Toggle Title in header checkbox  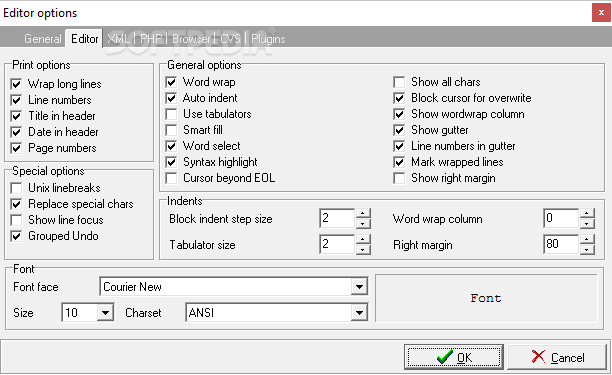tap(16, 116)
